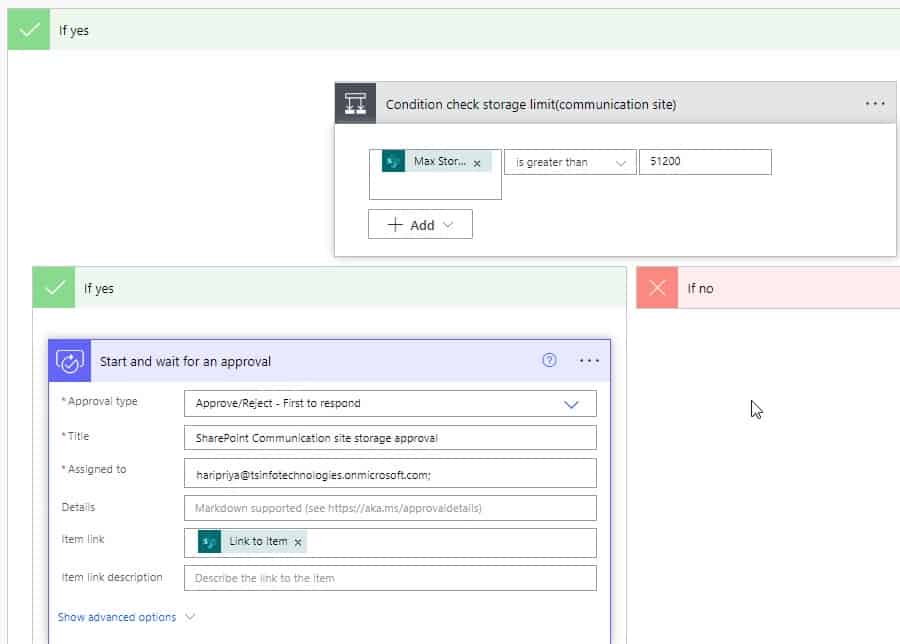
Task: Click the Add button in the condition
Action: tap(420, 224)
